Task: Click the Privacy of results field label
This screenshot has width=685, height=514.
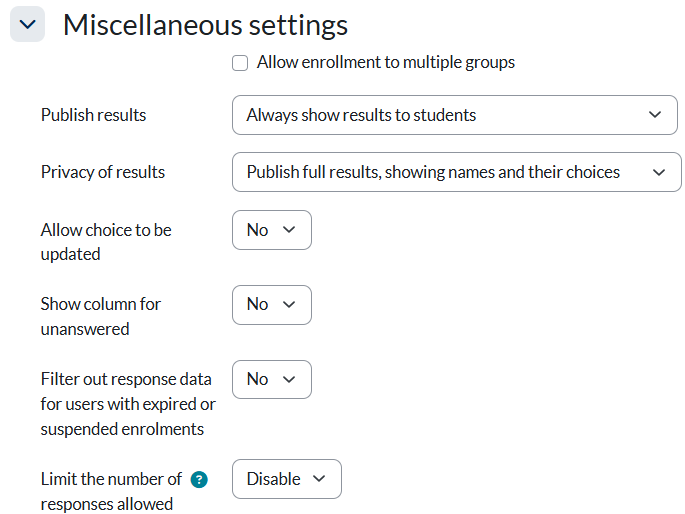Action: coord(103,172)
